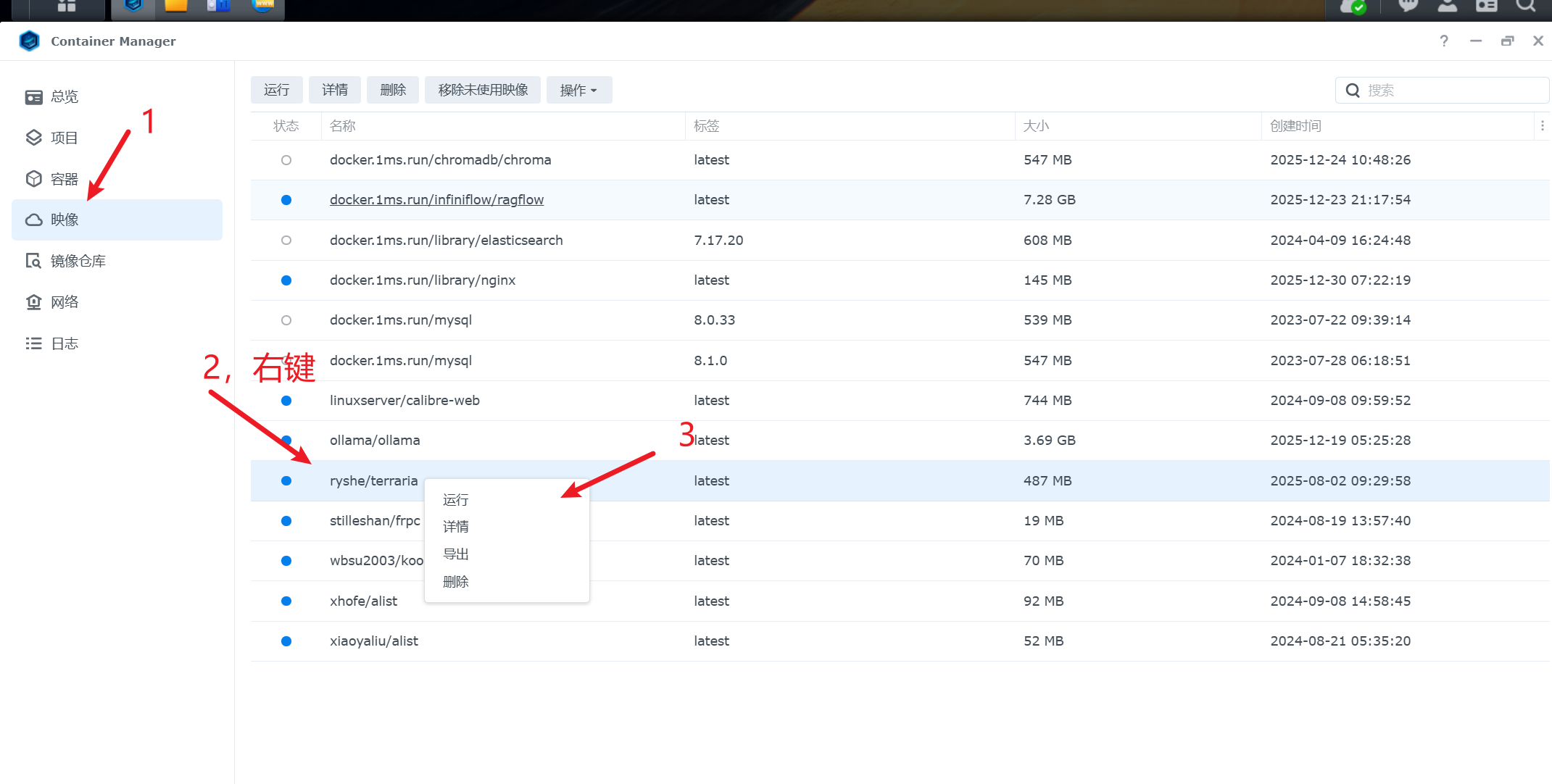Click the help question mark icon
Image resolution: width=1552 pixels, height=784 pixels.
(1444, 41)
